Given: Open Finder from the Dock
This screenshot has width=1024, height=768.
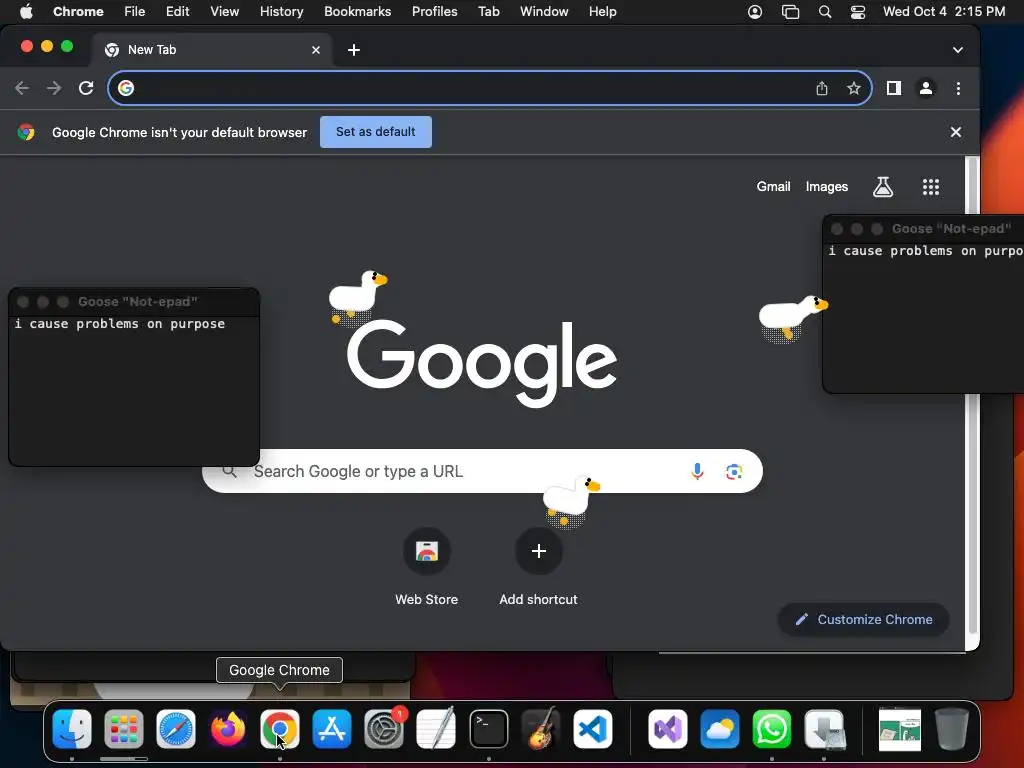Looking at the screenshot, I should tap(72, 729).
